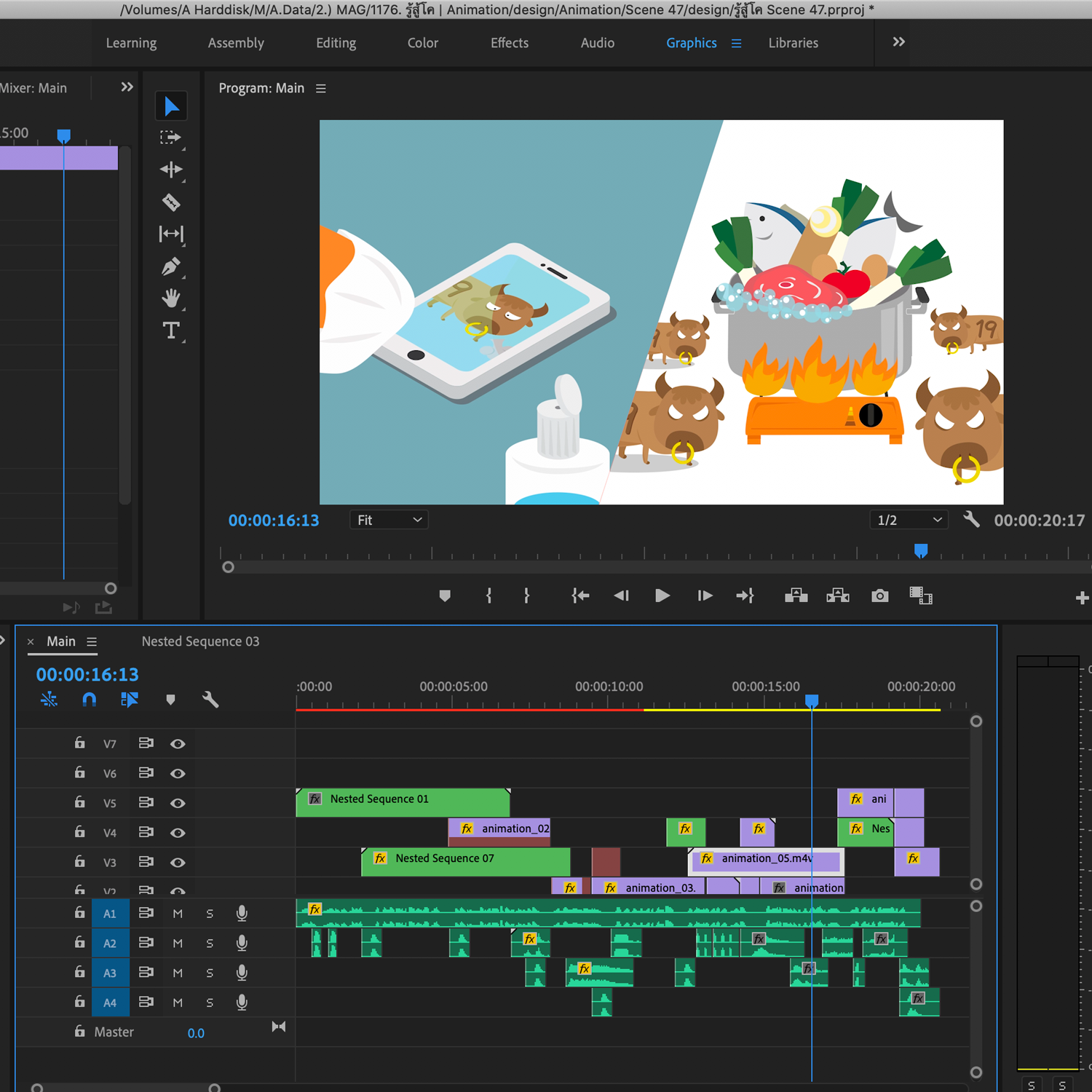
Task: Mute the A3 audio track
Action: (178, 973)
